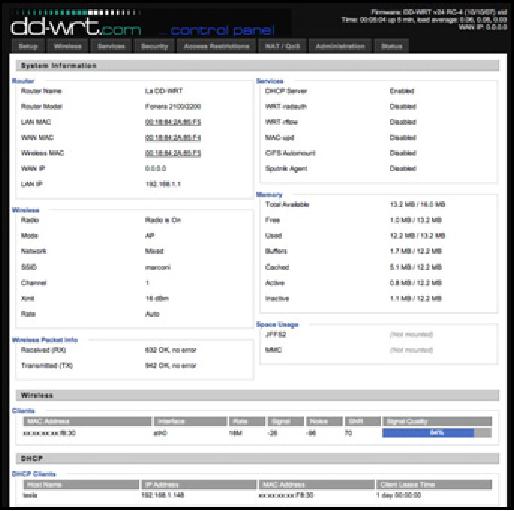This screenshot has width=514, height=511.
Task: Click the Client Lease Time column header
Action: 434,484
